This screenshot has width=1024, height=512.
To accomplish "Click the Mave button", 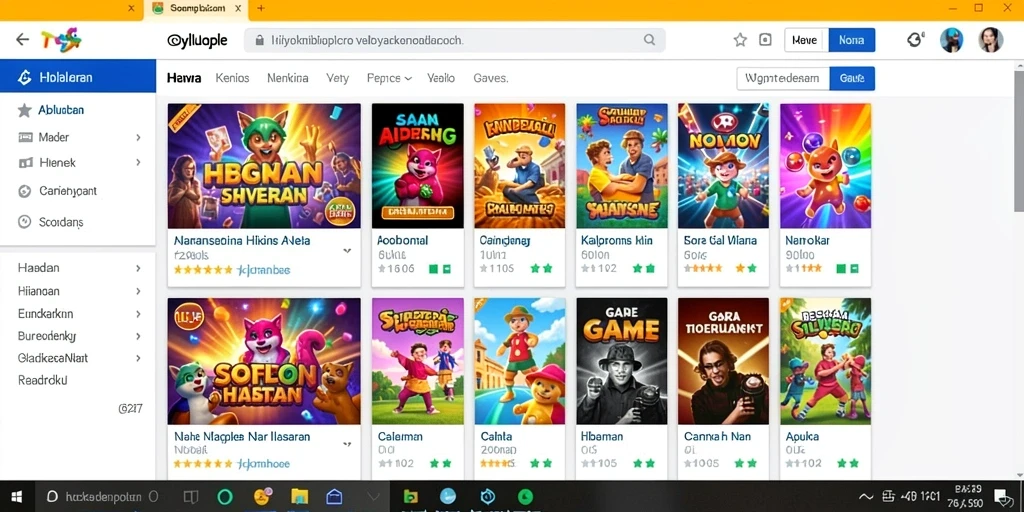I will coord(806,40).
